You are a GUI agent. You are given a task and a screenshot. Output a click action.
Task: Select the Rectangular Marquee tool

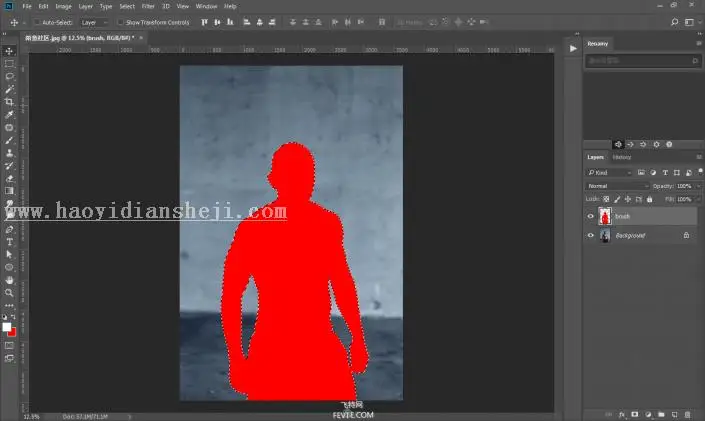(9, 64)
